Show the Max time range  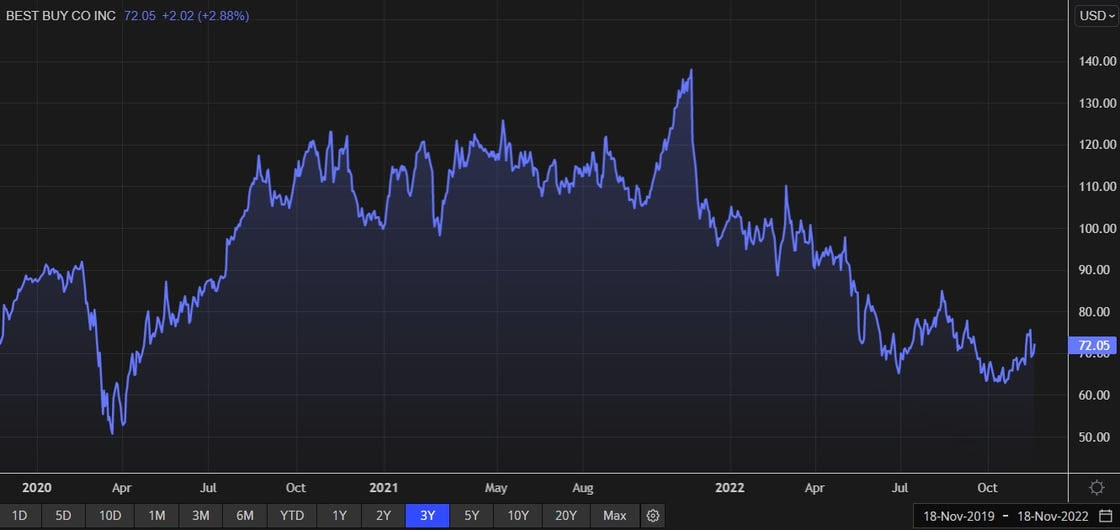coord(615,516)
